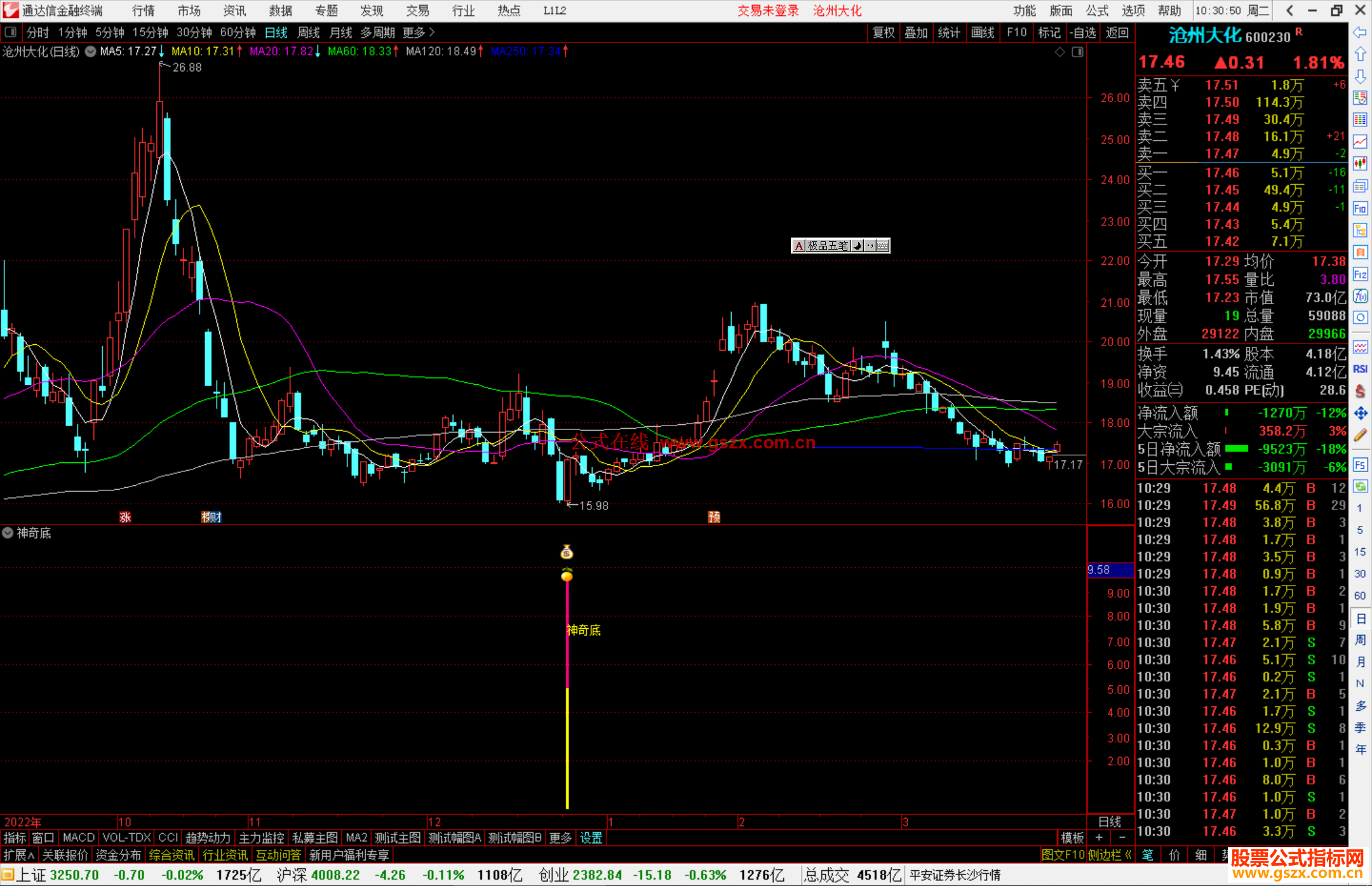Collapse the sidebar with 侧边栏 arrows

click(1110, 855)
